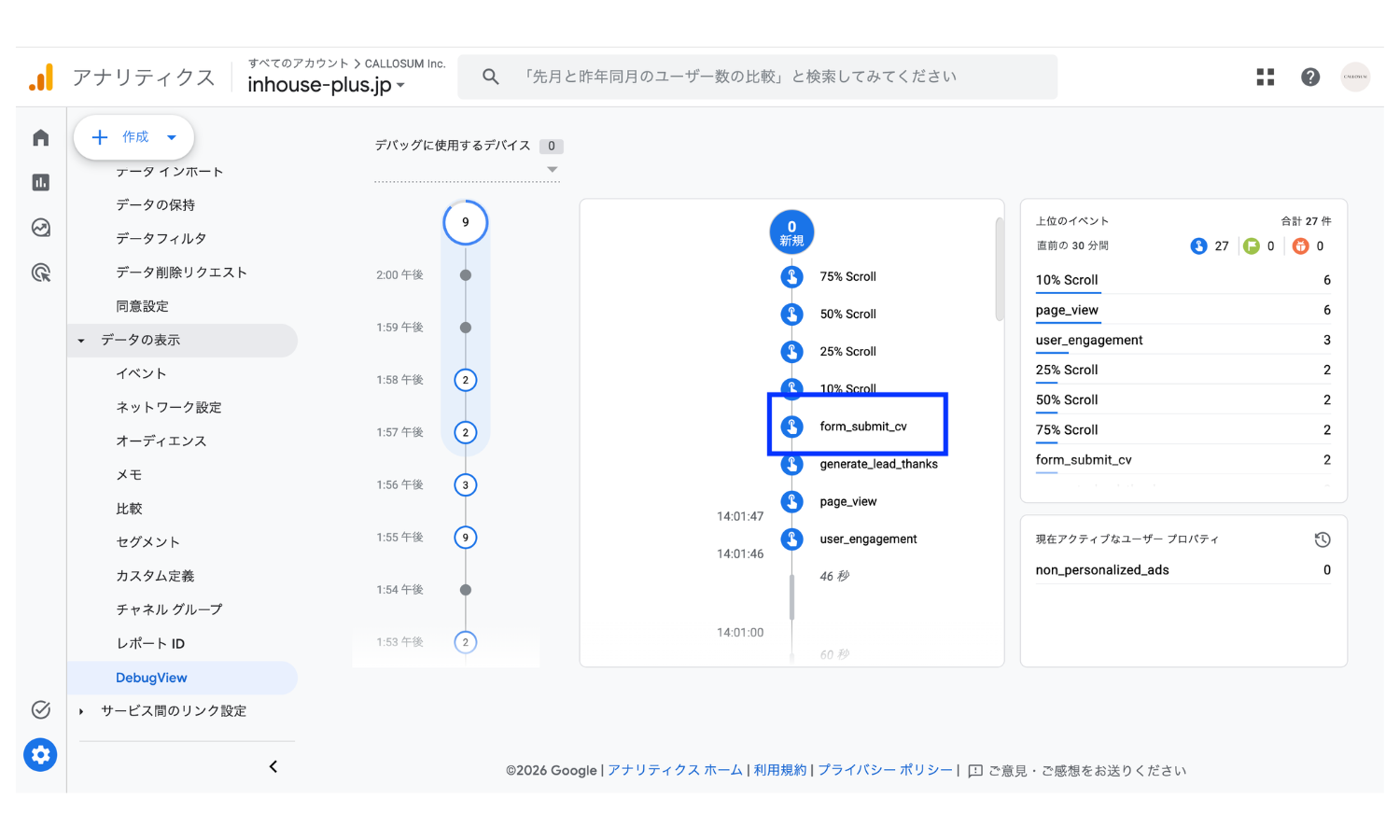Click the user properties history icon
Viewport: 1400px width, 840px height.
(x=1322, y=539)
